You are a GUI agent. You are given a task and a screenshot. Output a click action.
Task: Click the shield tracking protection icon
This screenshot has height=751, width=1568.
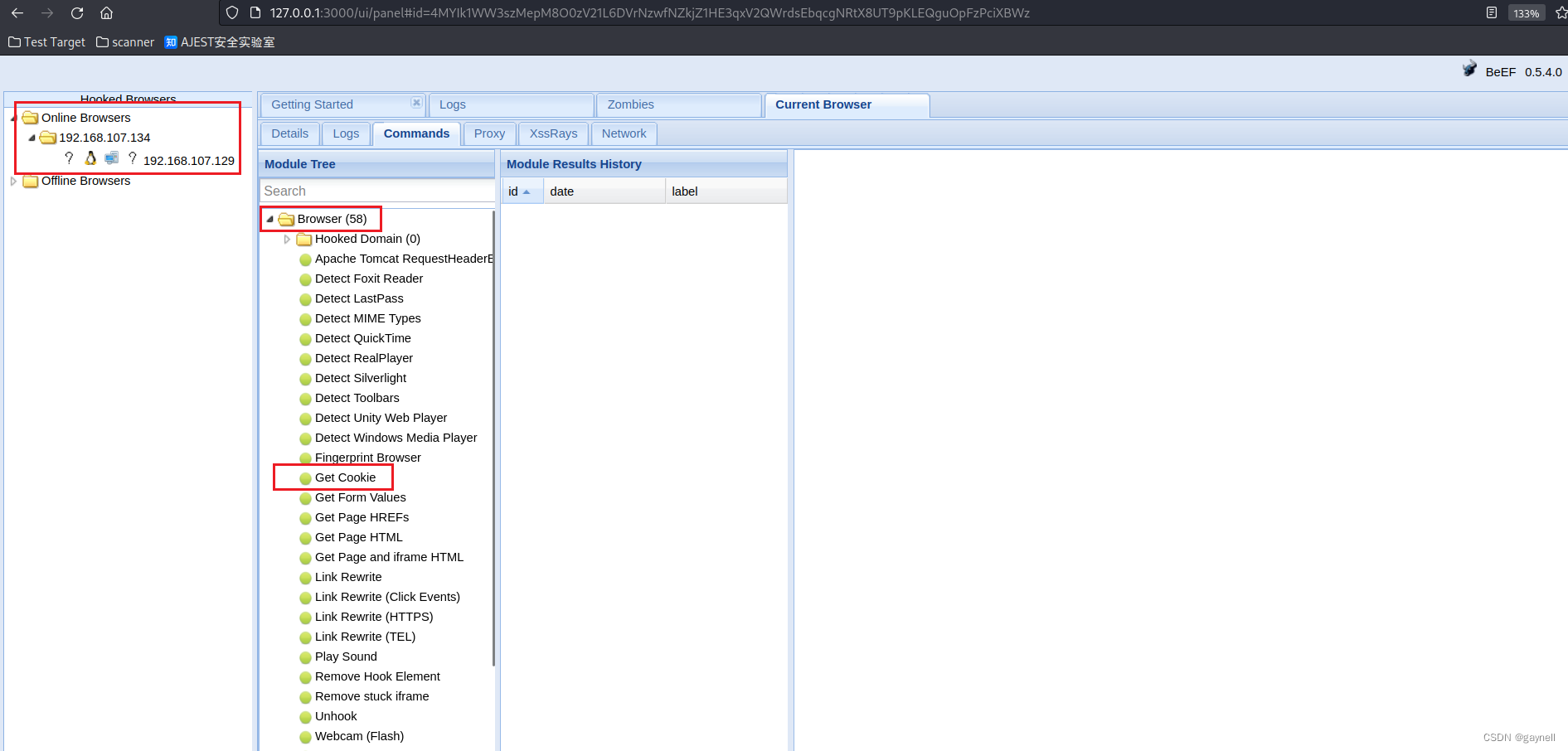click(232, 13)
